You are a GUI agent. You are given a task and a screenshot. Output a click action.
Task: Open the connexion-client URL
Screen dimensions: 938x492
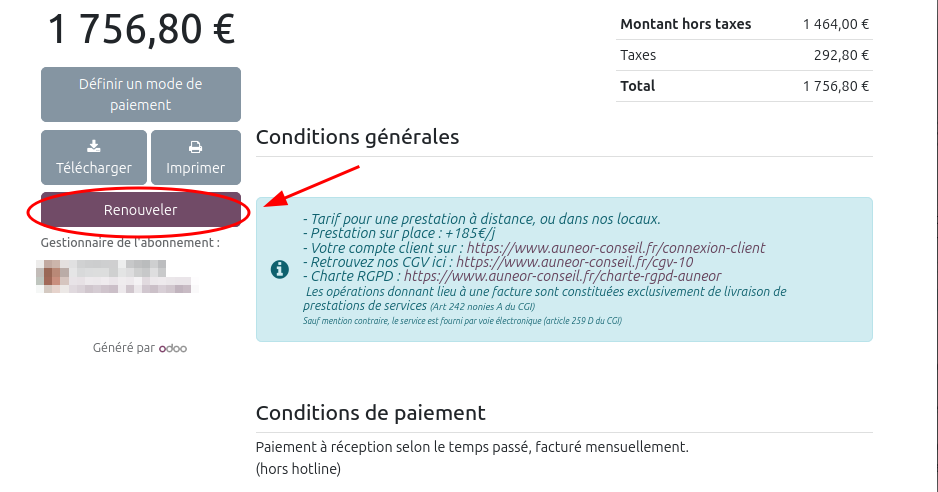click(x=616, y=247)
